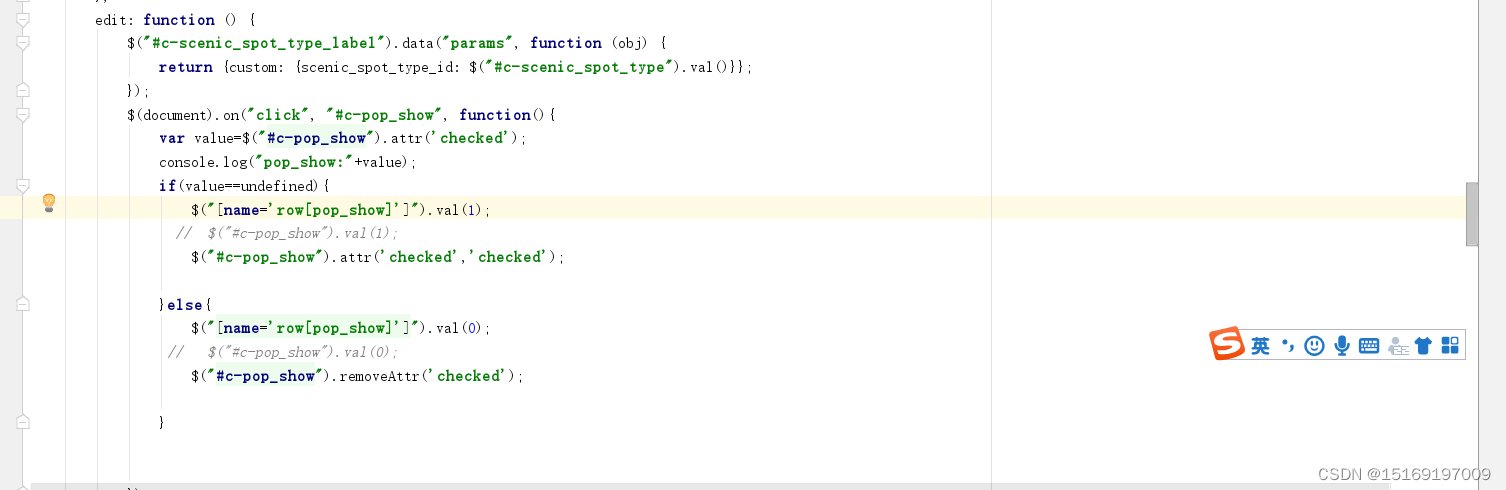Open the soft keyboard icon

pyautogui.click(x=1369, y=346)
